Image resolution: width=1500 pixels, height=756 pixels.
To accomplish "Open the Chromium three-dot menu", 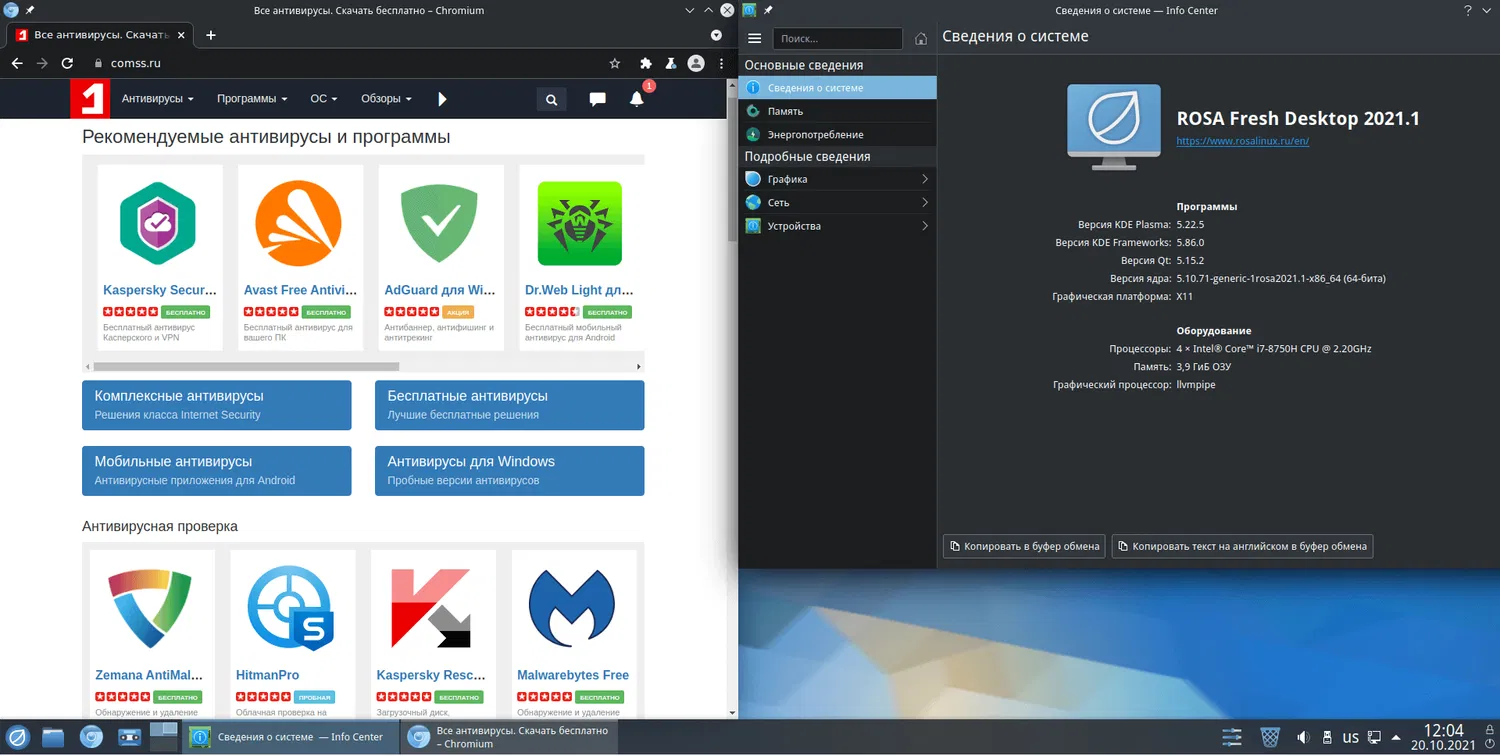I will click(722, 63).
